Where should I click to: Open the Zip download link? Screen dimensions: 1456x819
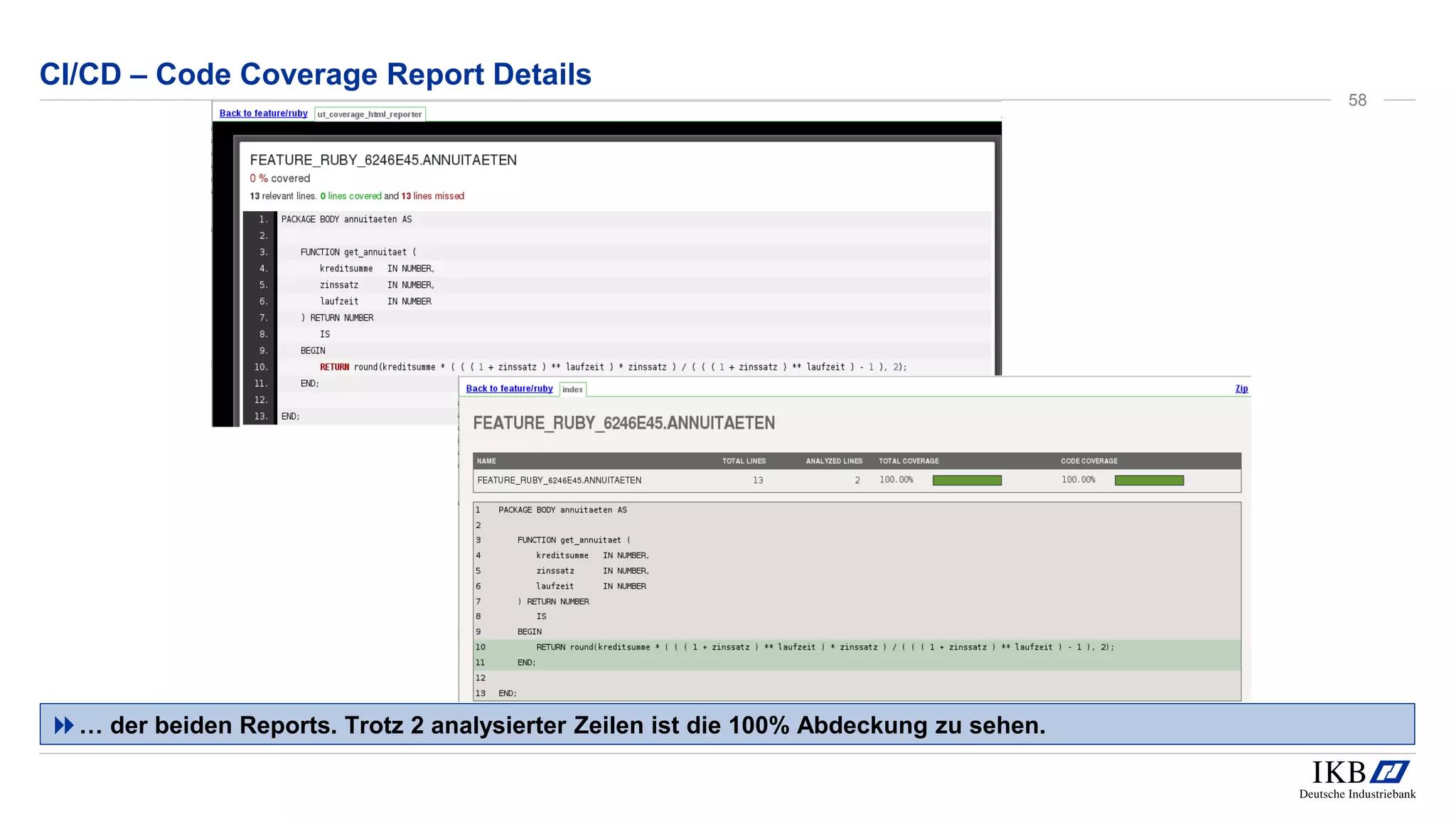(1241, 388)
